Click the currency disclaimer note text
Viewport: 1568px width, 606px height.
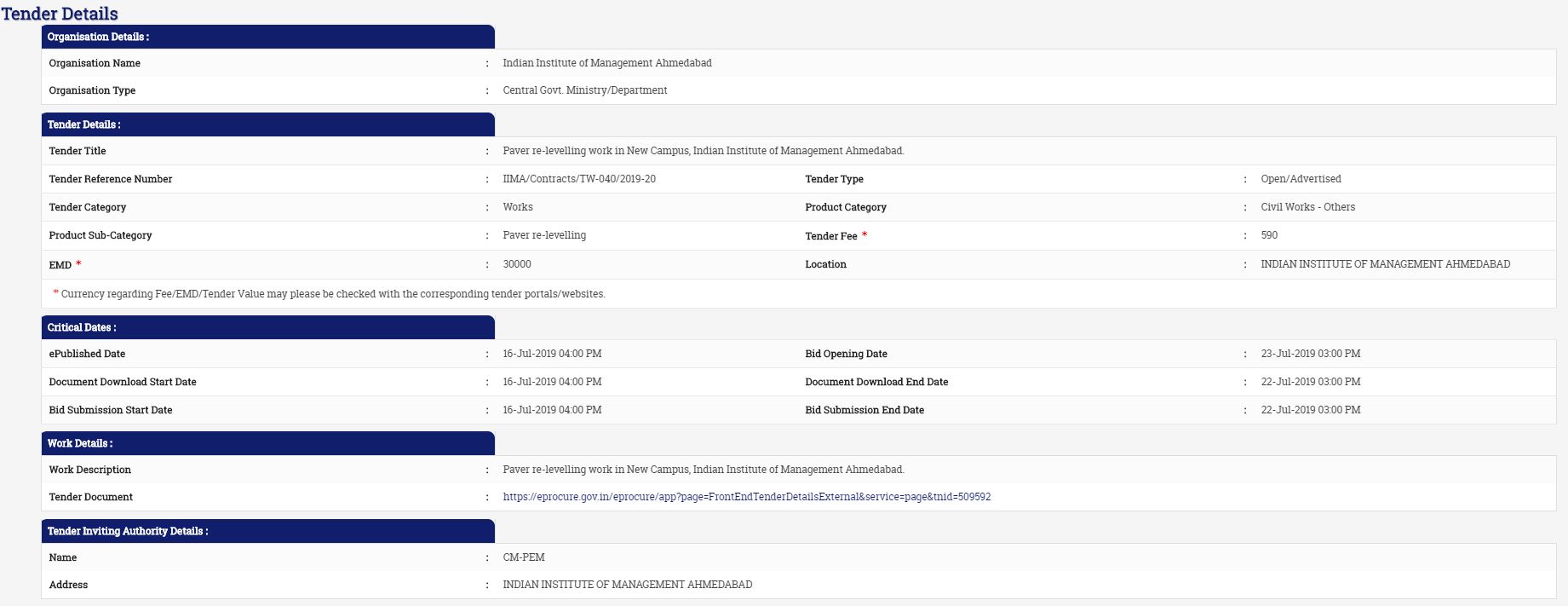332,294
